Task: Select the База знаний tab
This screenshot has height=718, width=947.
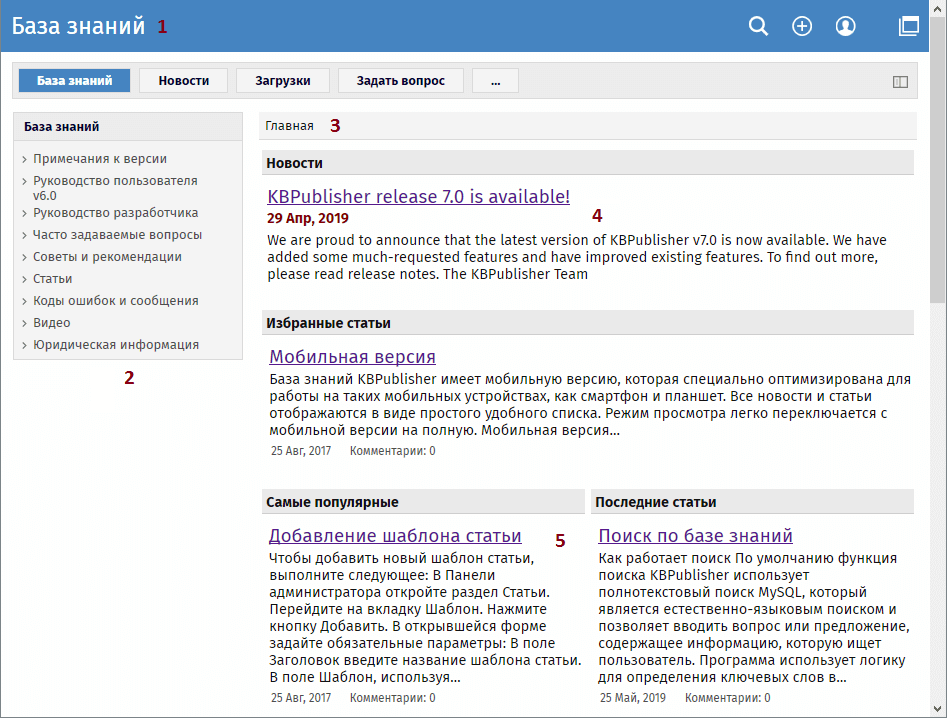Action: click(74, 80)
